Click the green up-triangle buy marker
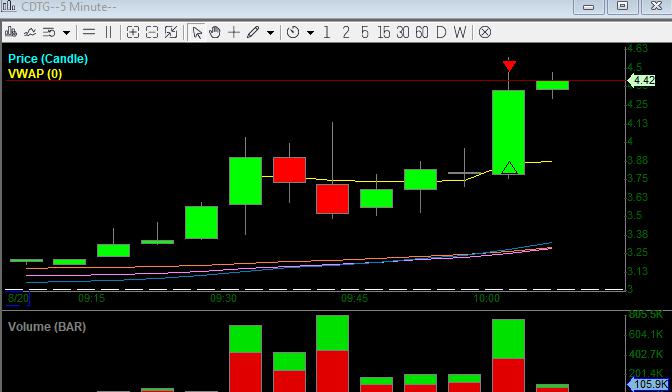Screen dimensions: 672x392 (x=509, y=168)
